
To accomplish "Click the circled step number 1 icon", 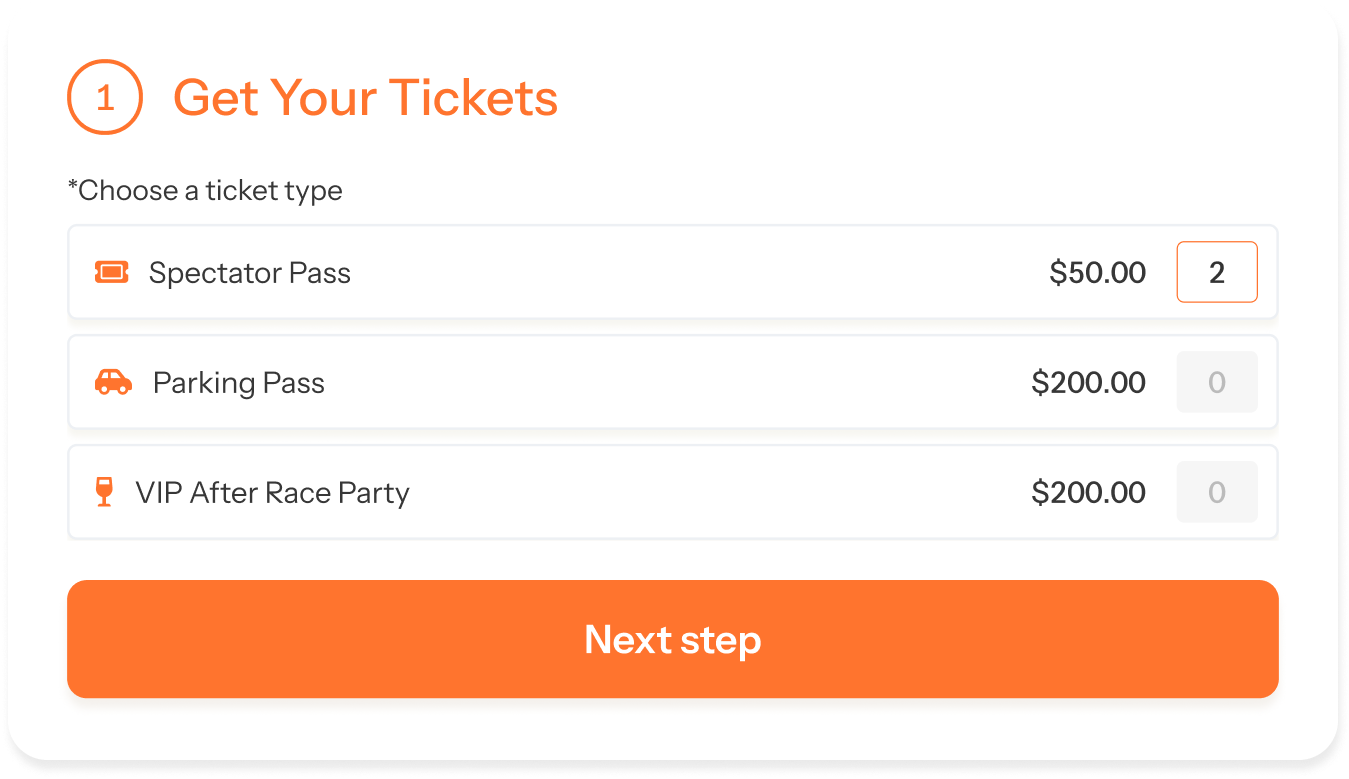I will click(x=105, y=97).
